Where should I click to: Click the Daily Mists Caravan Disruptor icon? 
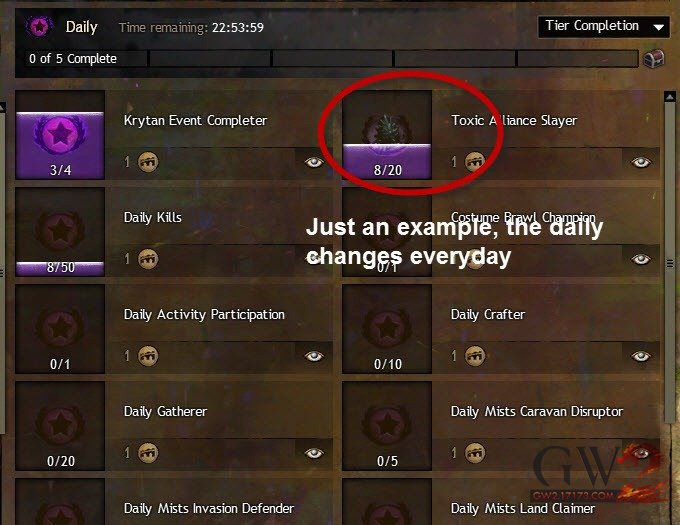pos(387,426)
